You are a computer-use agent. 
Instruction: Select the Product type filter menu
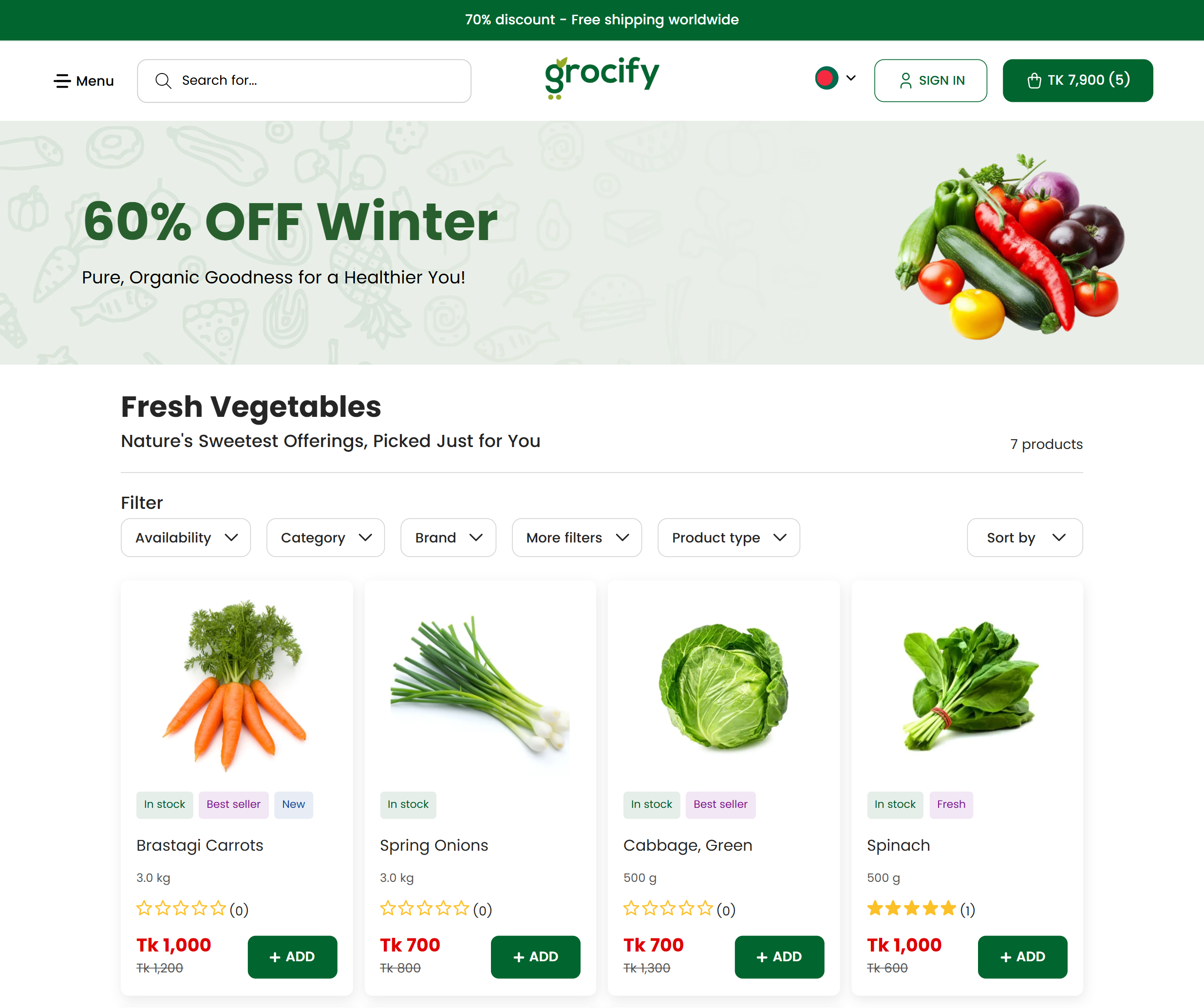728,537
